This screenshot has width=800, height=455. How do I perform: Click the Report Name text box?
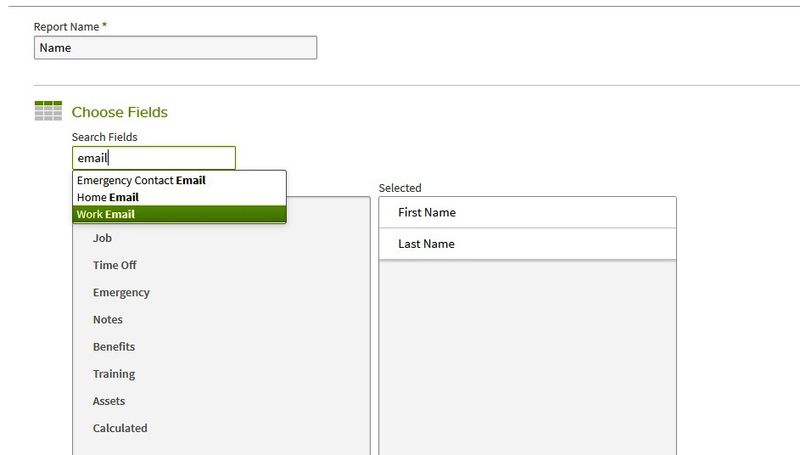175,47
